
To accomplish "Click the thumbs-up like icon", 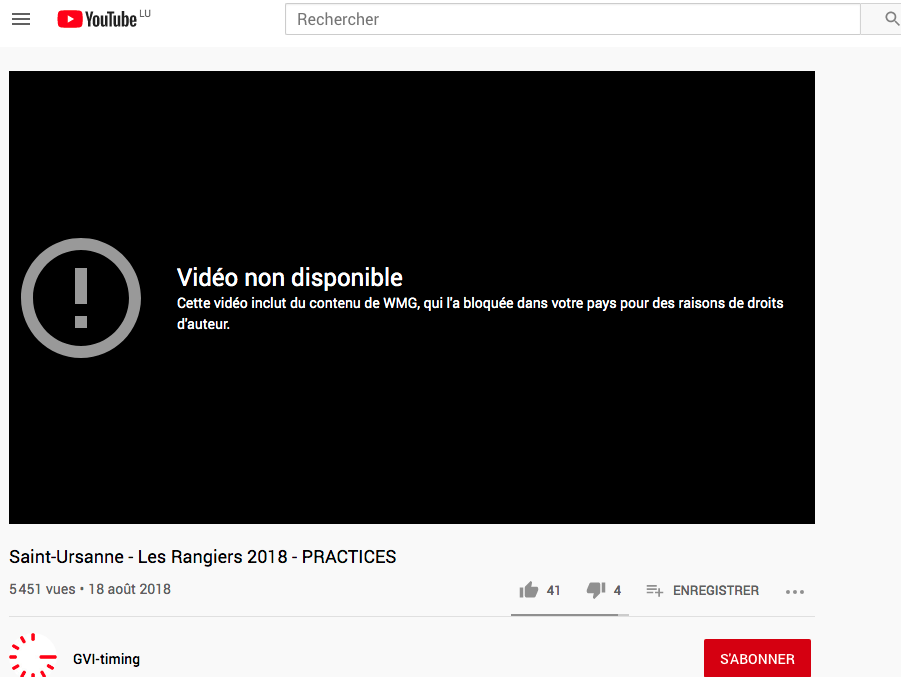I will pyautogui.click(x=528, y=590).
